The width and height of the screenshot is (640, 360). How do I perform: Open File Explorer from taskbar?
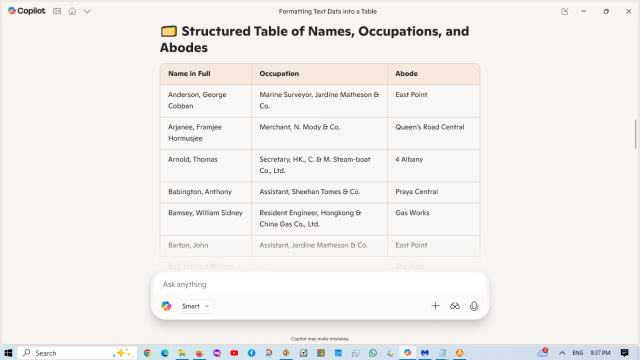click(182, 353)
